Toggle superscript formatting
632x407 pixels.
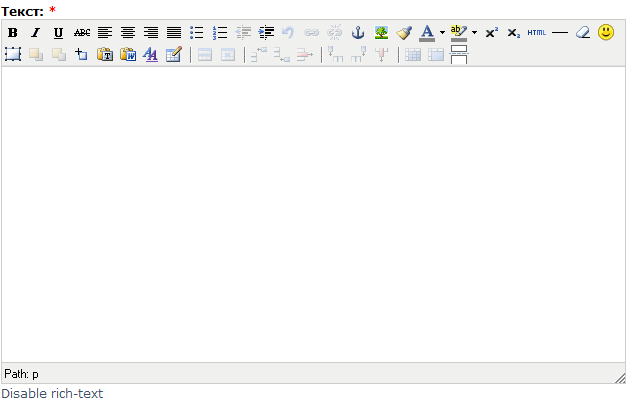(x=491, y=32)
